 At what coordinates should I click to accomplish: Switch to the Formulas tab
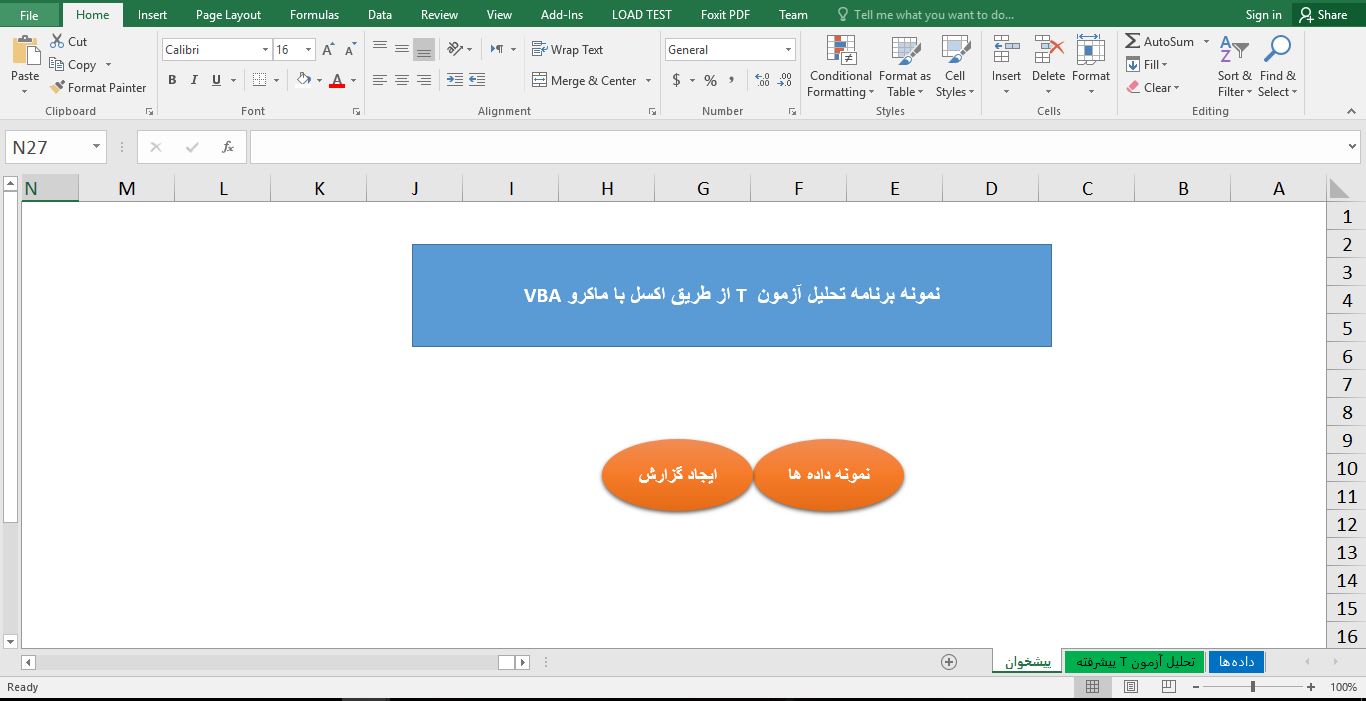(x=314, y=15)
